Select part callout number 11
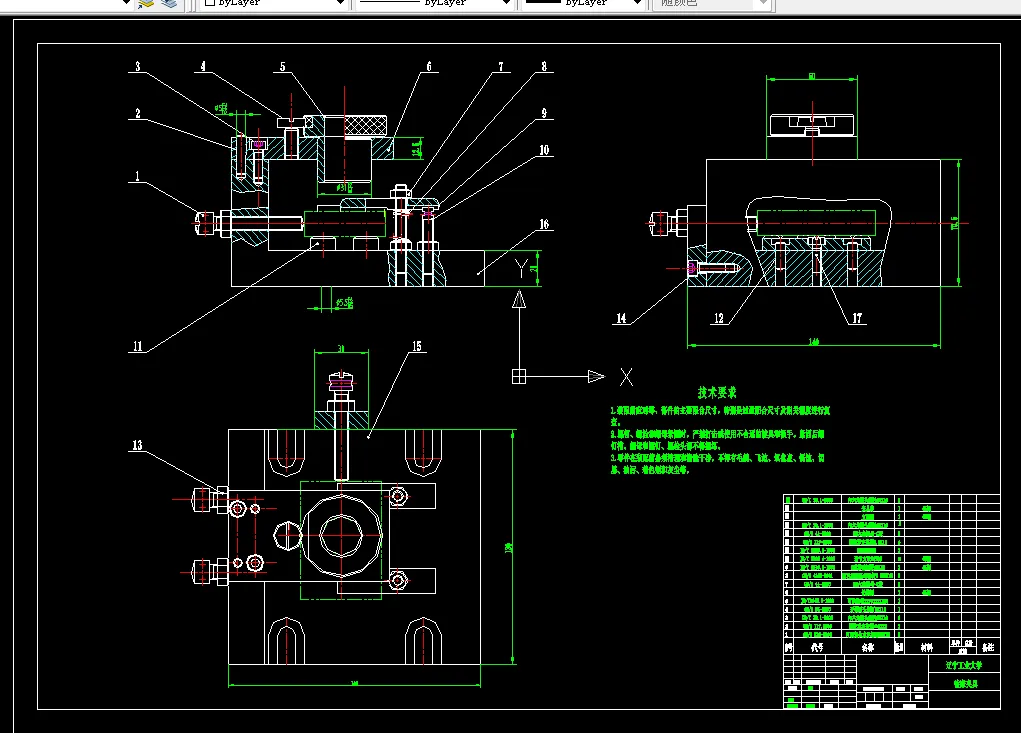1021x733 pixels. pos(137,347)
